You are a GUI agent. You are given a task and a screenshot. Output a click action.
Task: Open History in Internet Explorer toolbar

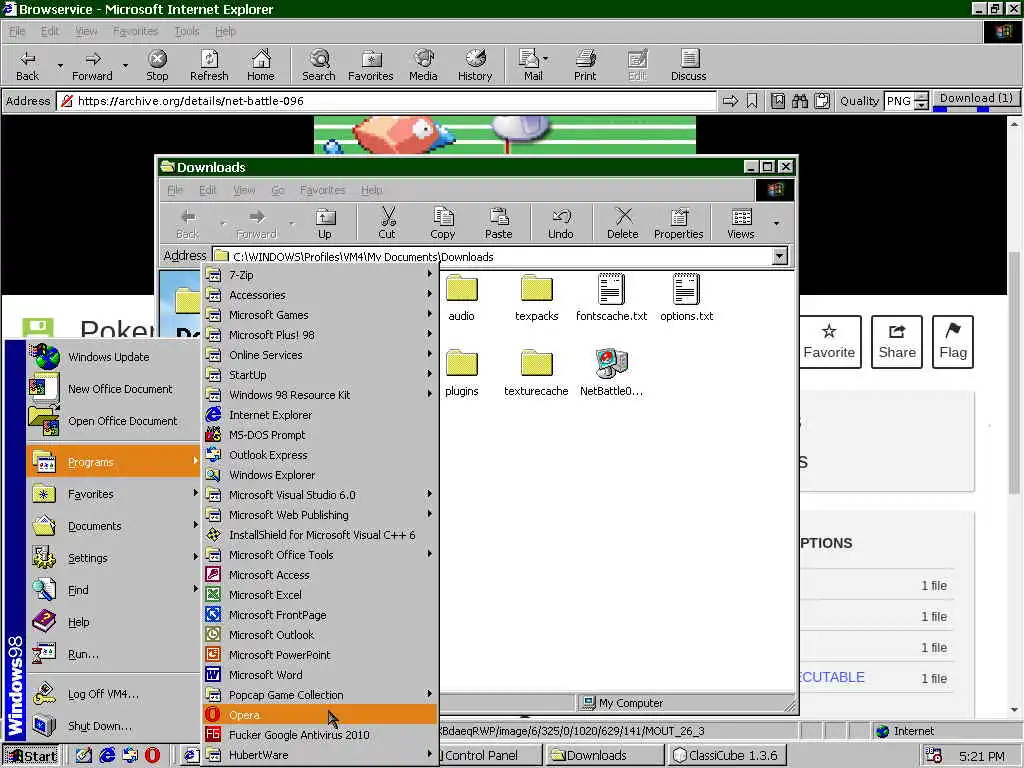[x=475, y=65]
